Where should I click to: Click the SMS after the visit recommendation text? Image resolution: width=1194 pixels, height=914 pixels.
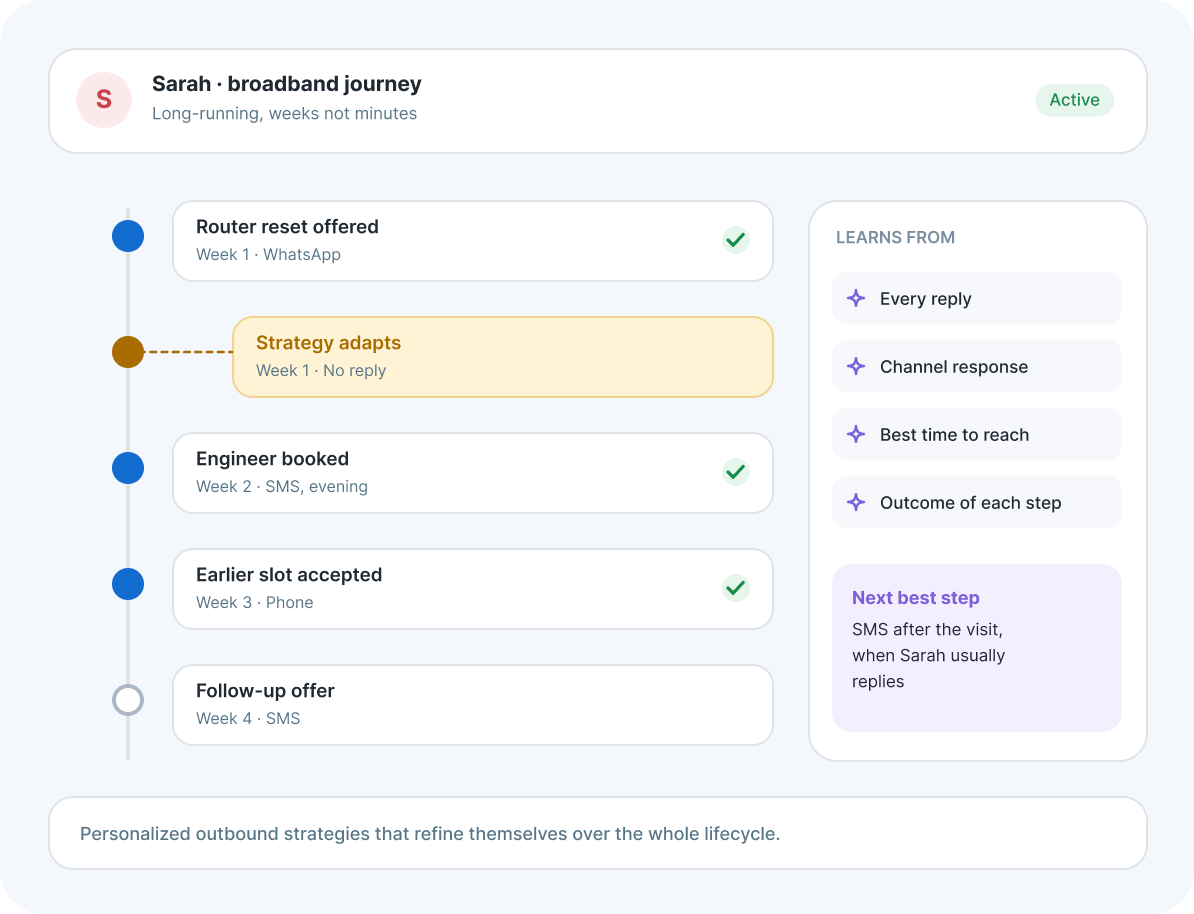[x=928, y=655]
